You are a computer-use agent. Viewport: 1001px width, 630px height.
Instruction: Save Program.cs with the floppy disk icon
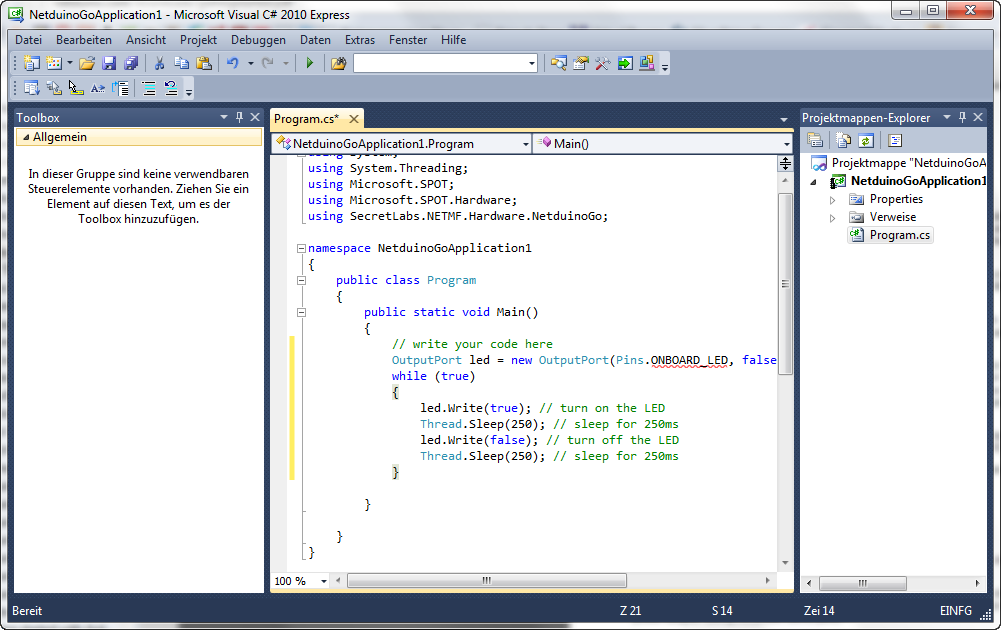click(109, 63)
